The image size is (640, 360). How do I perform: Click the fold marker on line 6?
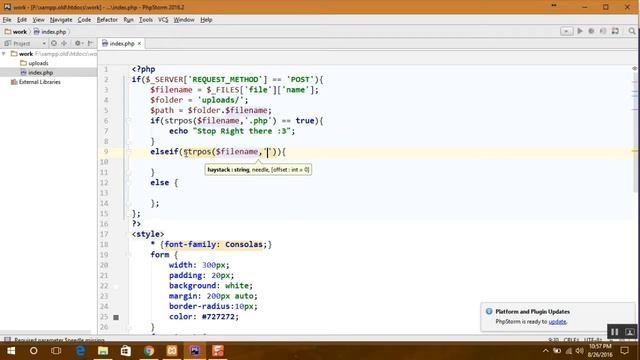point(128,120)
